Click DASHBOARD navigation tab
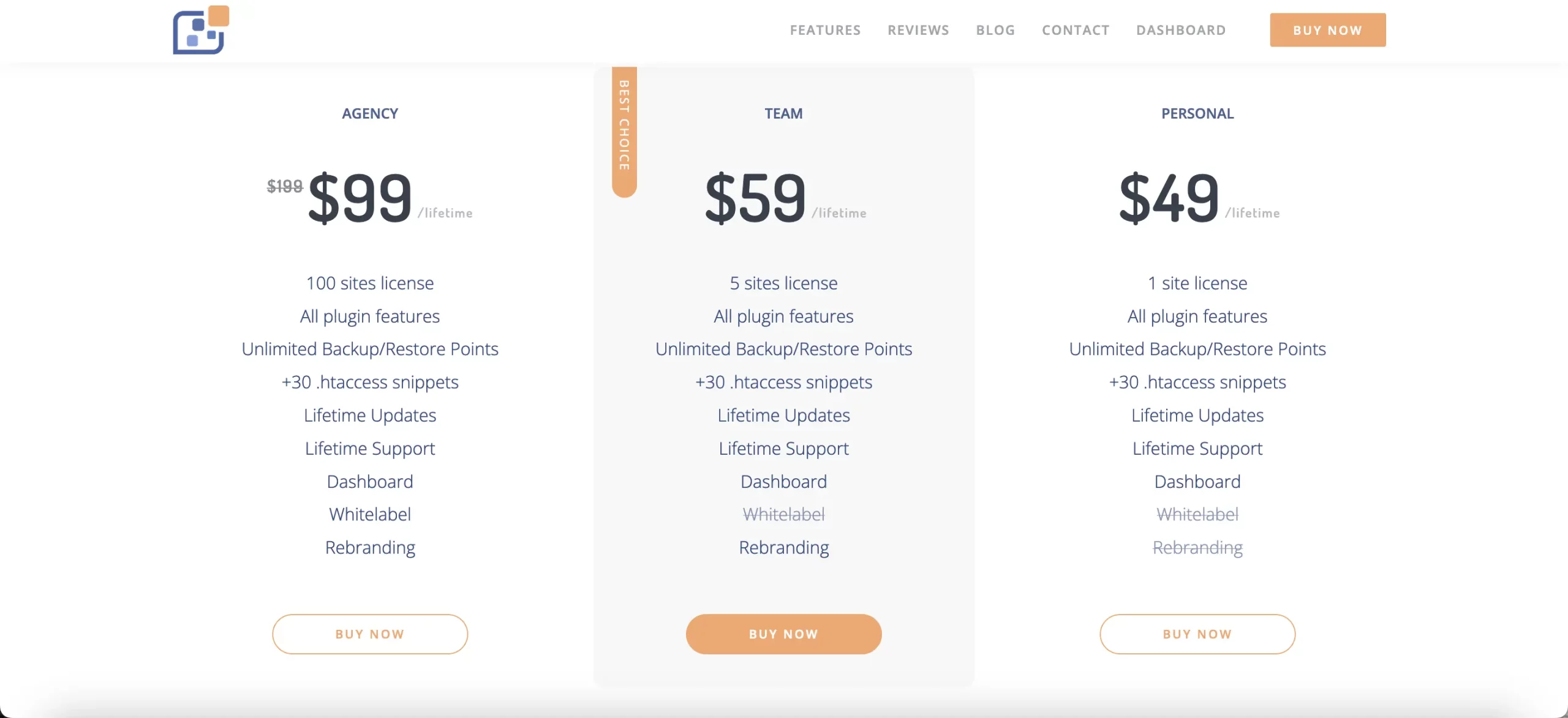1568x718 pixels. pyautogui.click(x=1181, y=30)
